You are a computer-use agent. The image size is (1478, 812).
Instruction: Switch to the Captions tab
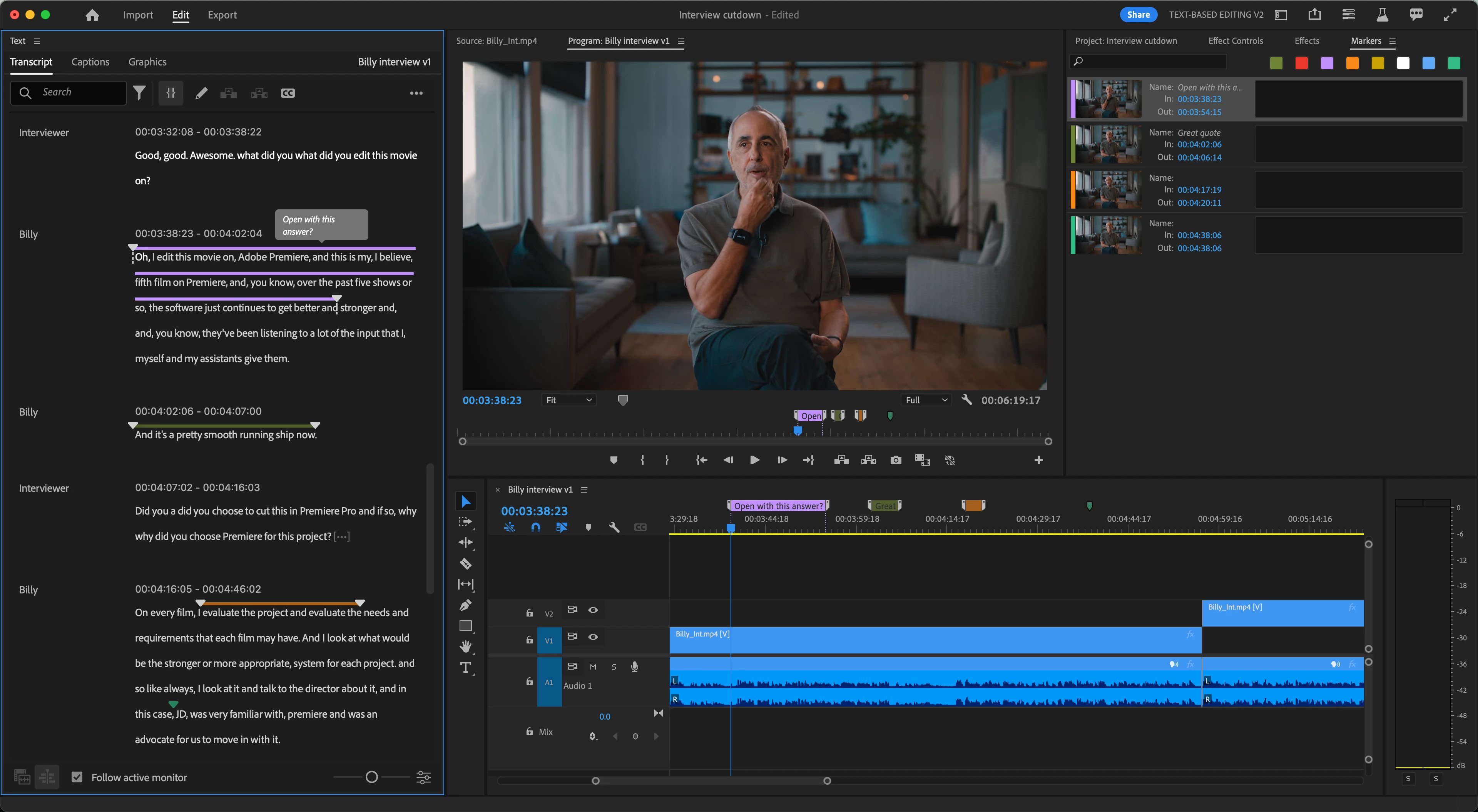coord(90,62)
